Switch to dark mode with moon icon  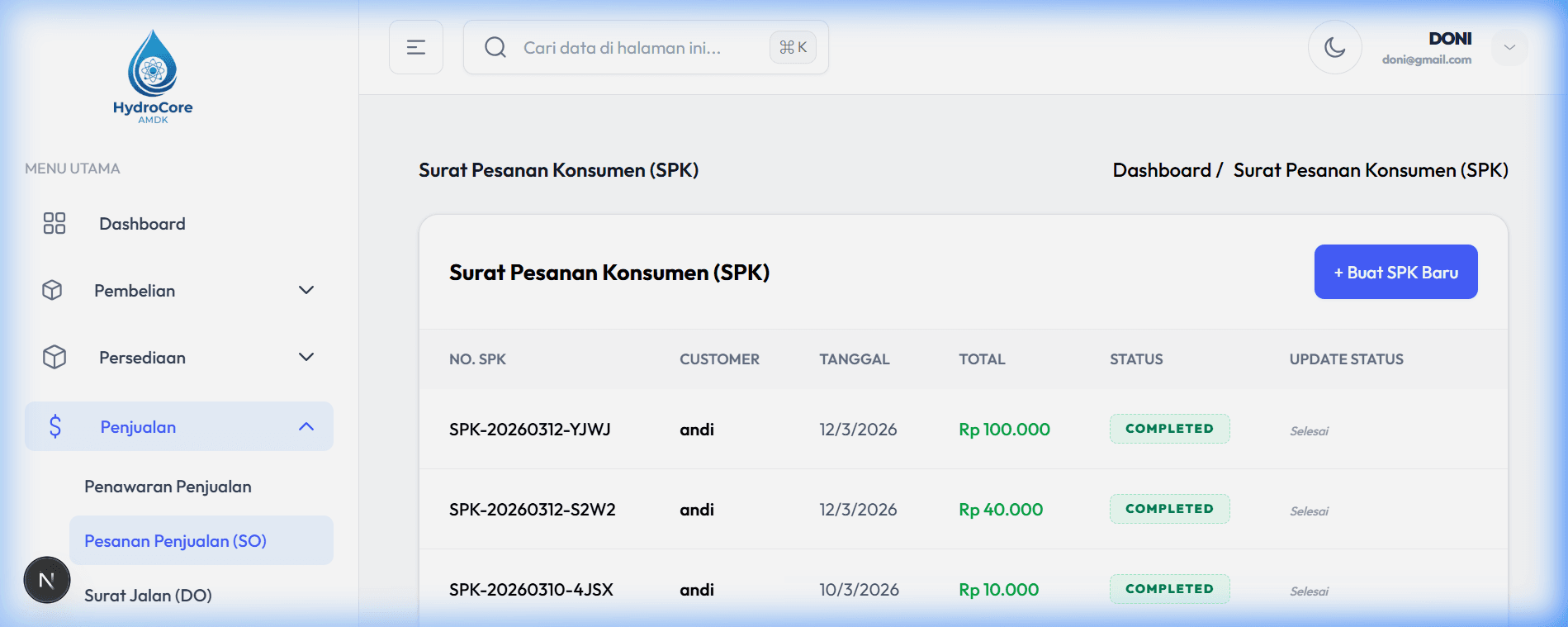pyautogui.click(x=1335, y=47)
